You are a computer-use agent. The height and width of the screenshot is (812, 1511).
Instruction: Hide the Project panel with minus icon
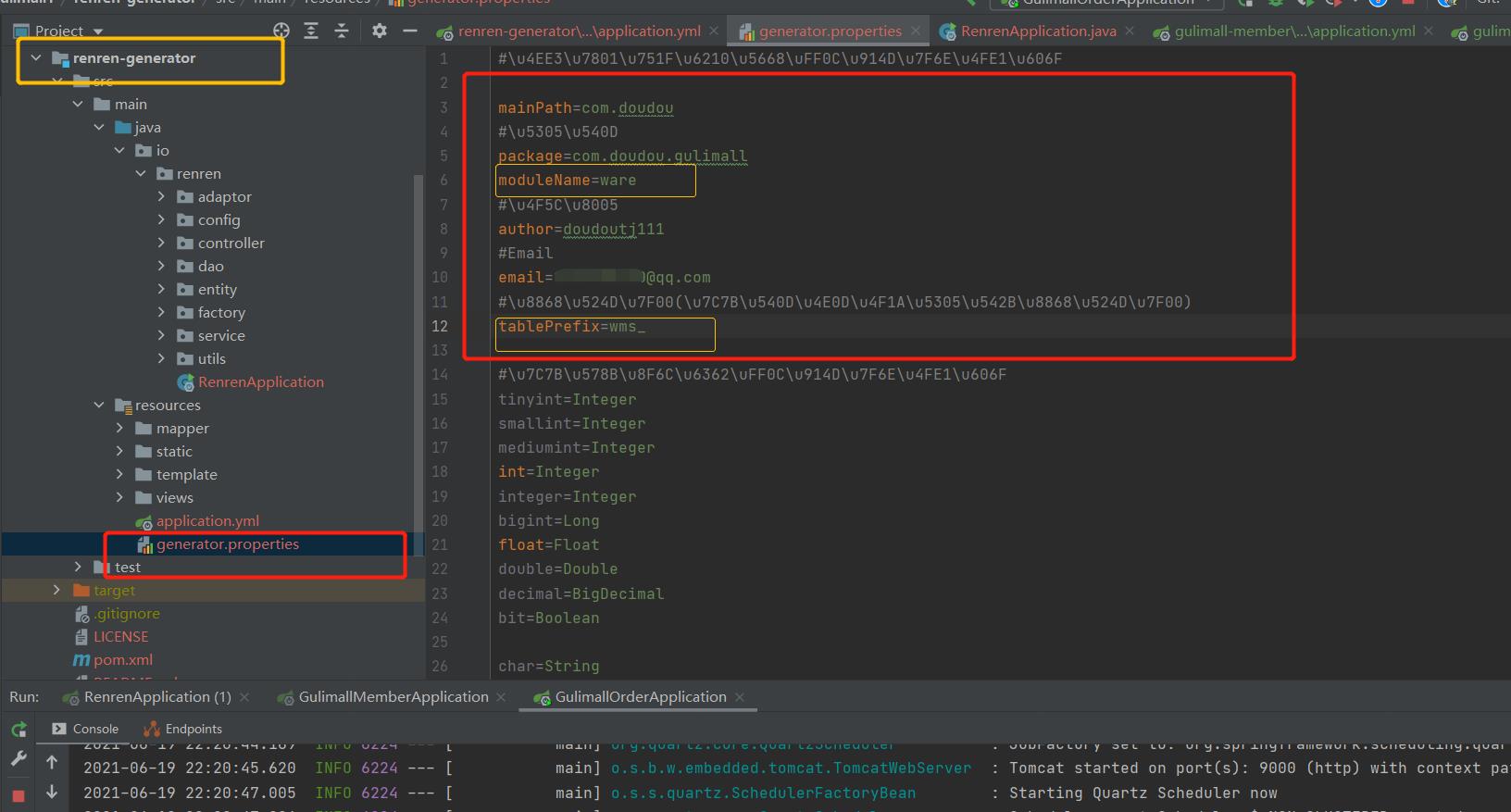(410, 31)
